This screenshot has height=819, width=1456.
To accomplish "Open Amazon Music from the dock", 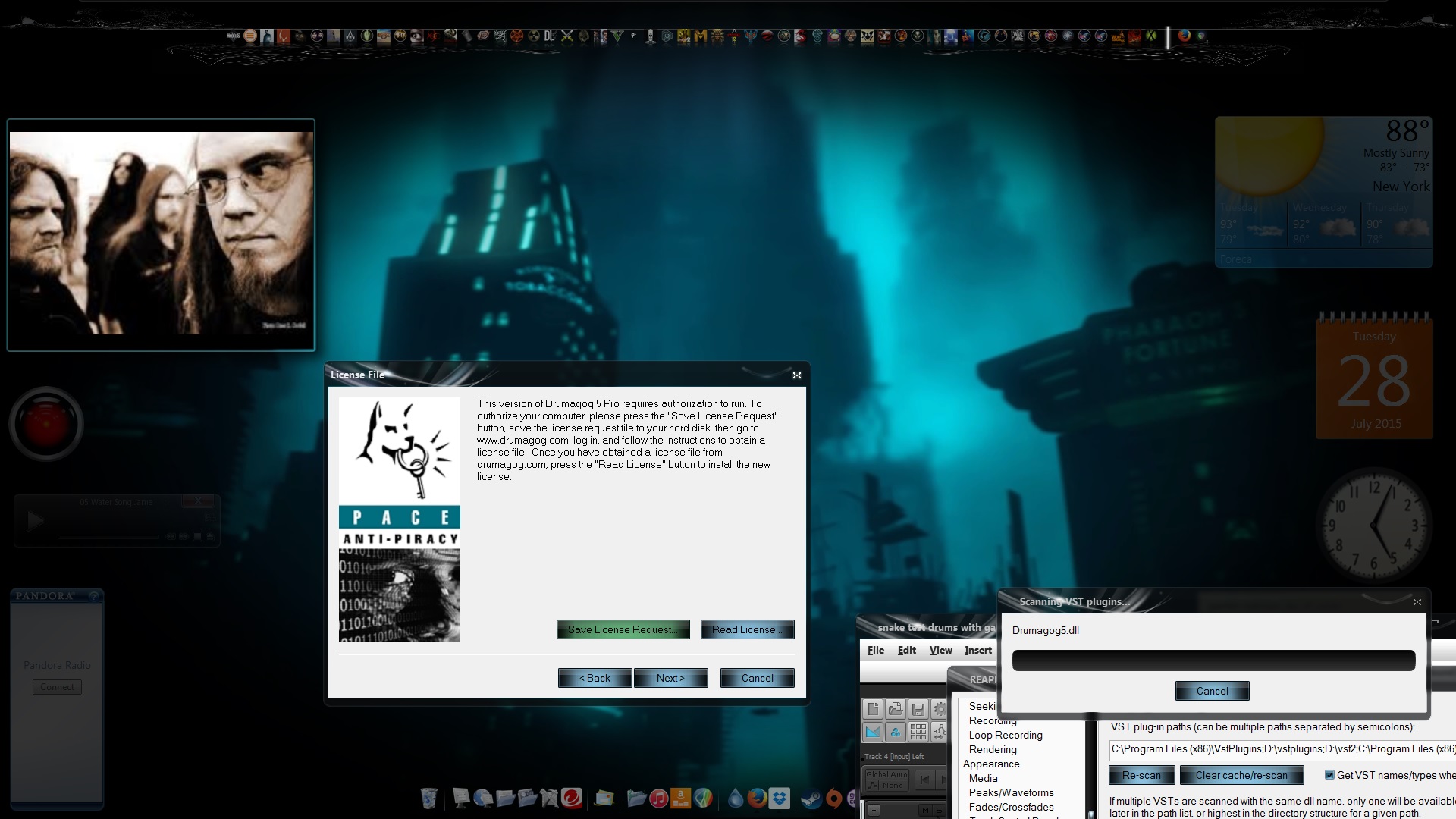I will pyautogui.click(x=680, y=798).
